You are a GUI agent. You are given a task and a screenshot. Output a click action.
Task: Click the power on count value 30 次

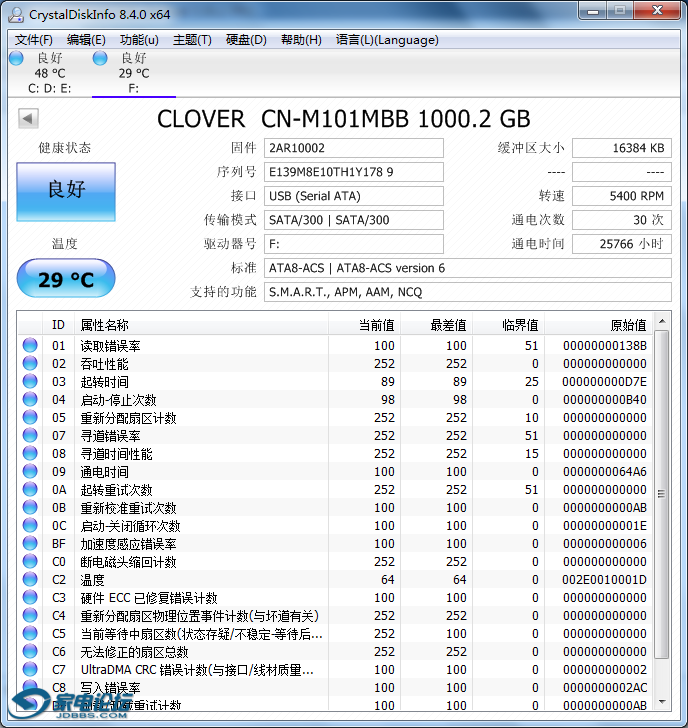[x=622, y=220]
